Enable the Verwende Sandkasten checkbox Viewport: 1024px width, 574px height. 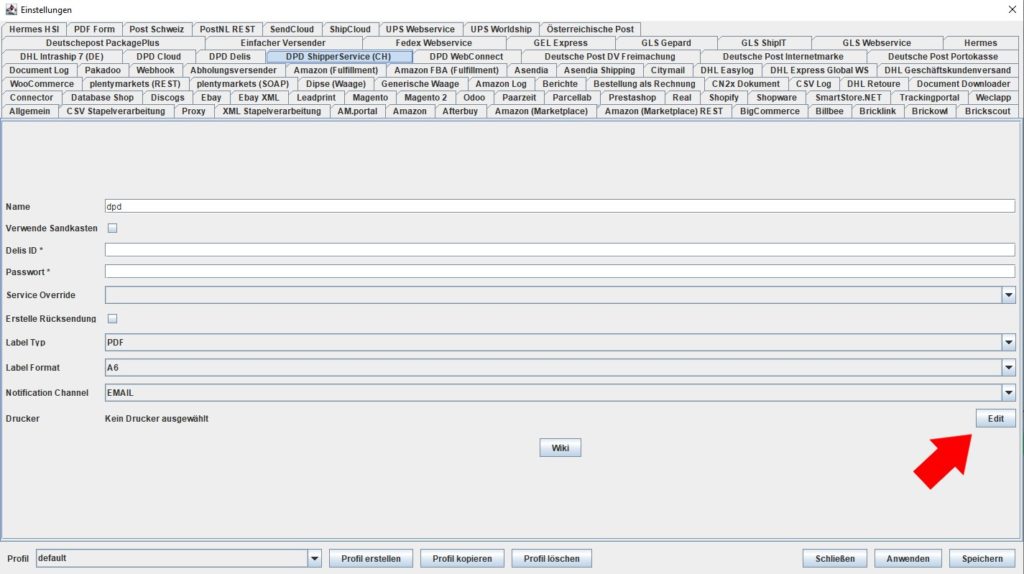pyautogui.click(x=112, y=228)
